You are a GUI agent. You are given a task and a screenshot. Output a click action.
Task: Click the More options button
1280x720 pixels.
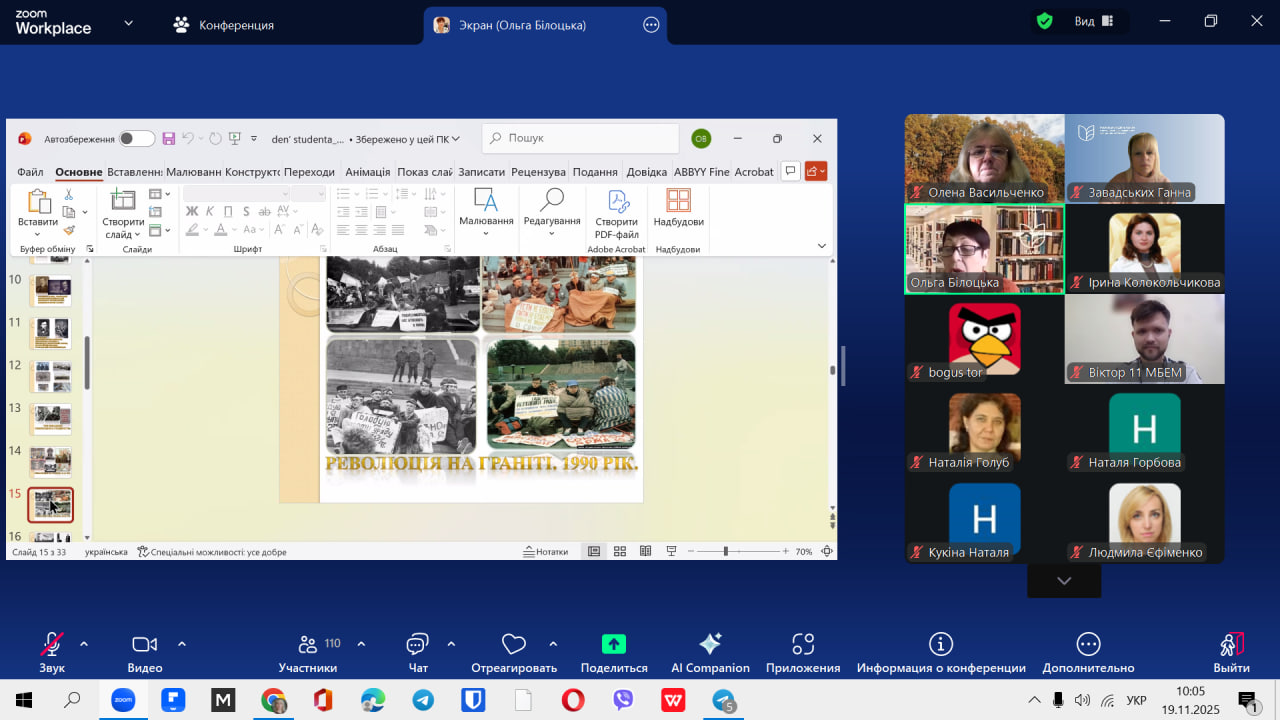pos(1088,644)
